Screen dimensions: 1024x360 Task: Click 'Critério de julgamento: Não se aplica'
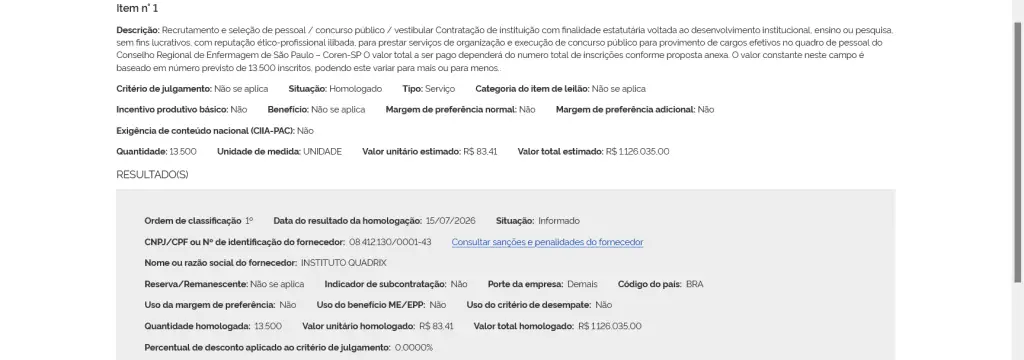pos(192,89)
